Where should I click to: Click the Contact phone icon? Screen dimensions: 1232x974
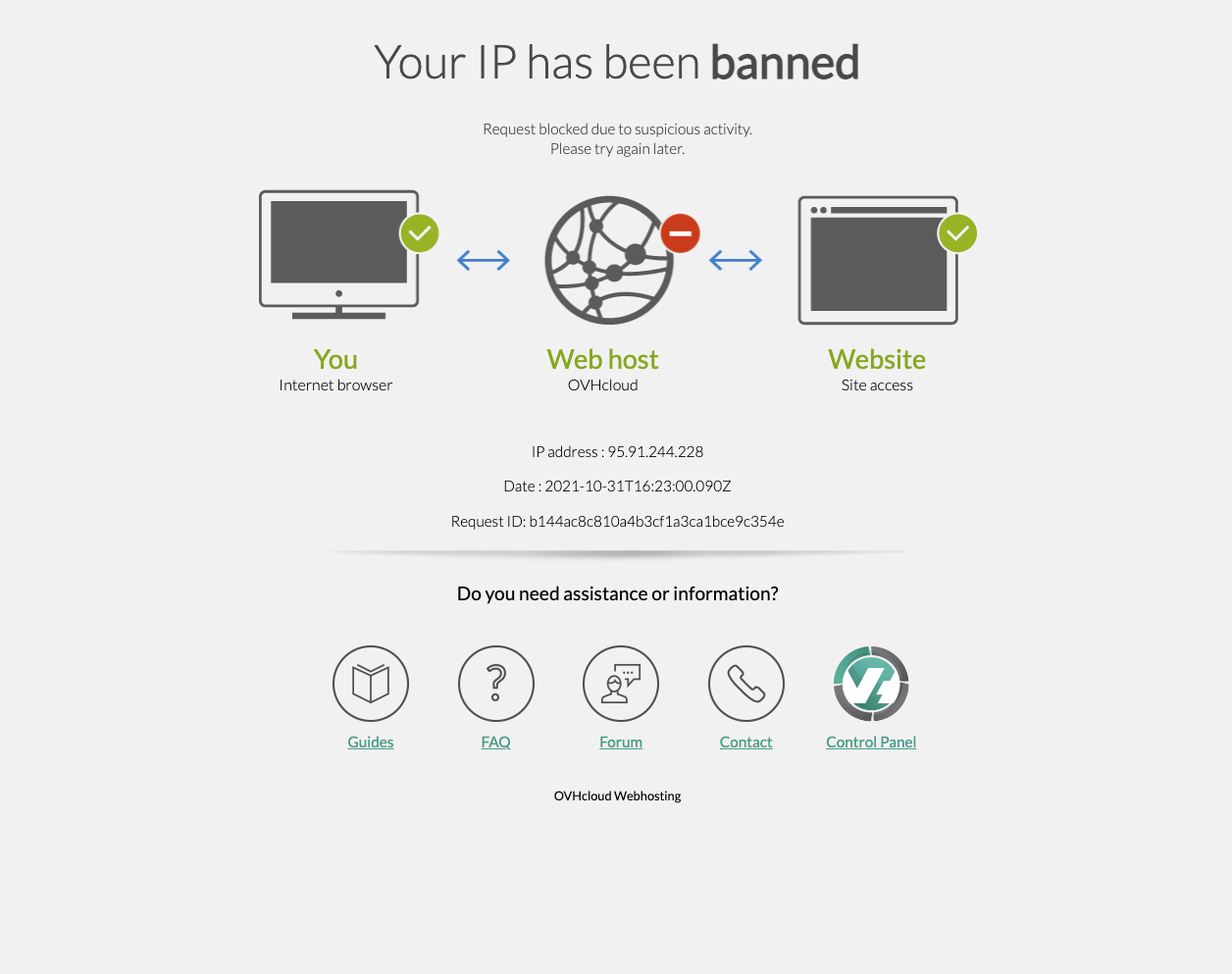coord(746,684)
